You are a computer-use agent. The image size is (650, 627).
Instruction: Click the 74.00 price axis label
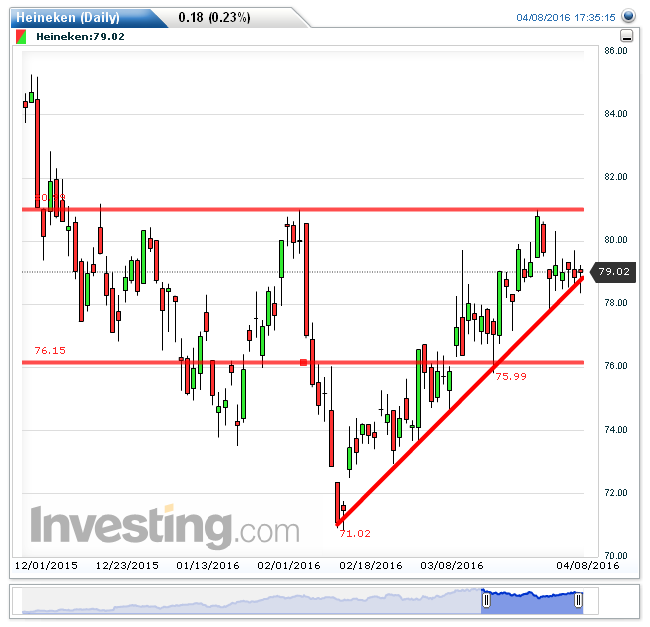[616, 430]
